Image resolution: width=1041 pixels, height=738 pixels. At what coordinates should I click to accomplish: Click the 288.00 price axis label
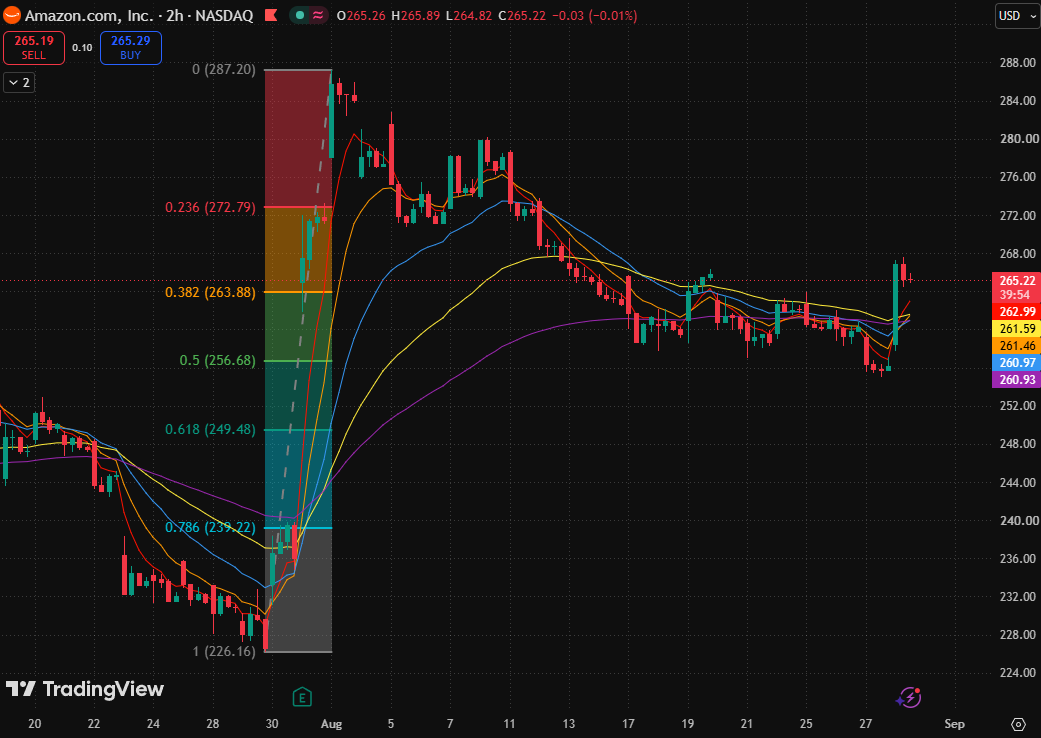[1018, 62]
